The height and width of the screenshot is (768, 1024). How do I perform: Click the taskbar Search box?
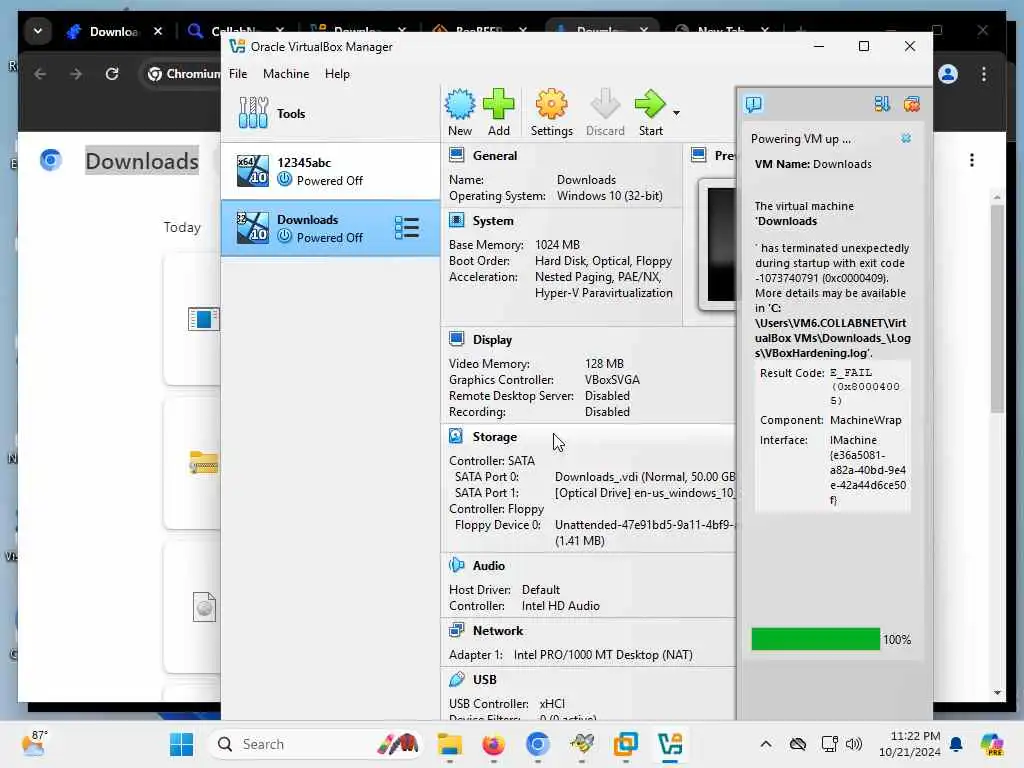316,744
